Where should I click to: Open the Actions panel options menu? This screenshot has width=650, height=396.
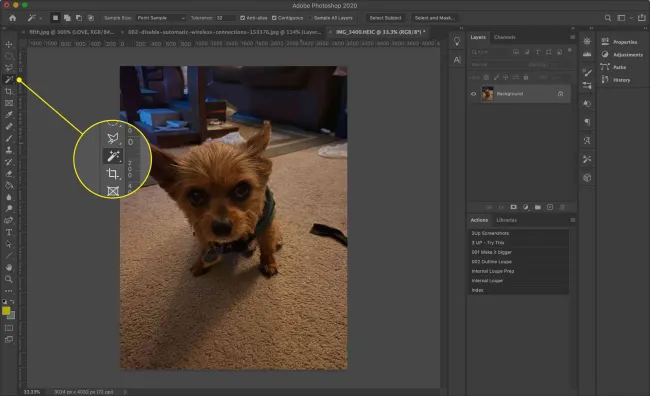pyautogui.click(x=572, y=220)
